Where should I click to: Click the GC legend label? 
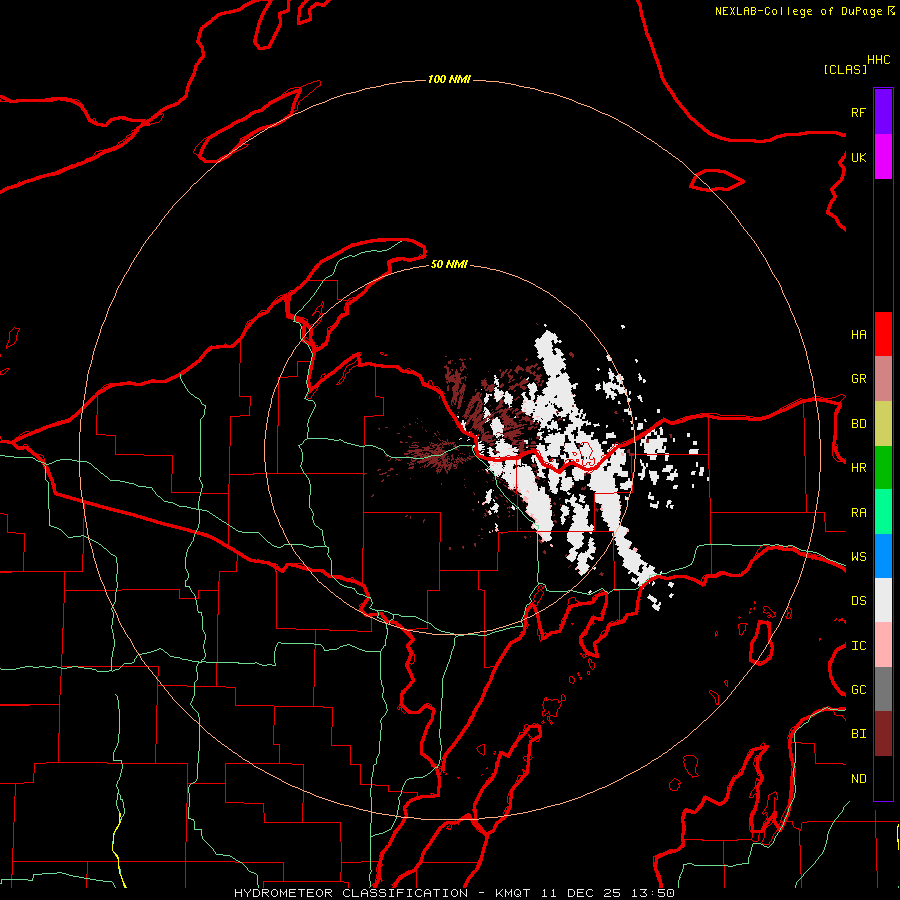[x=858, y=690]
